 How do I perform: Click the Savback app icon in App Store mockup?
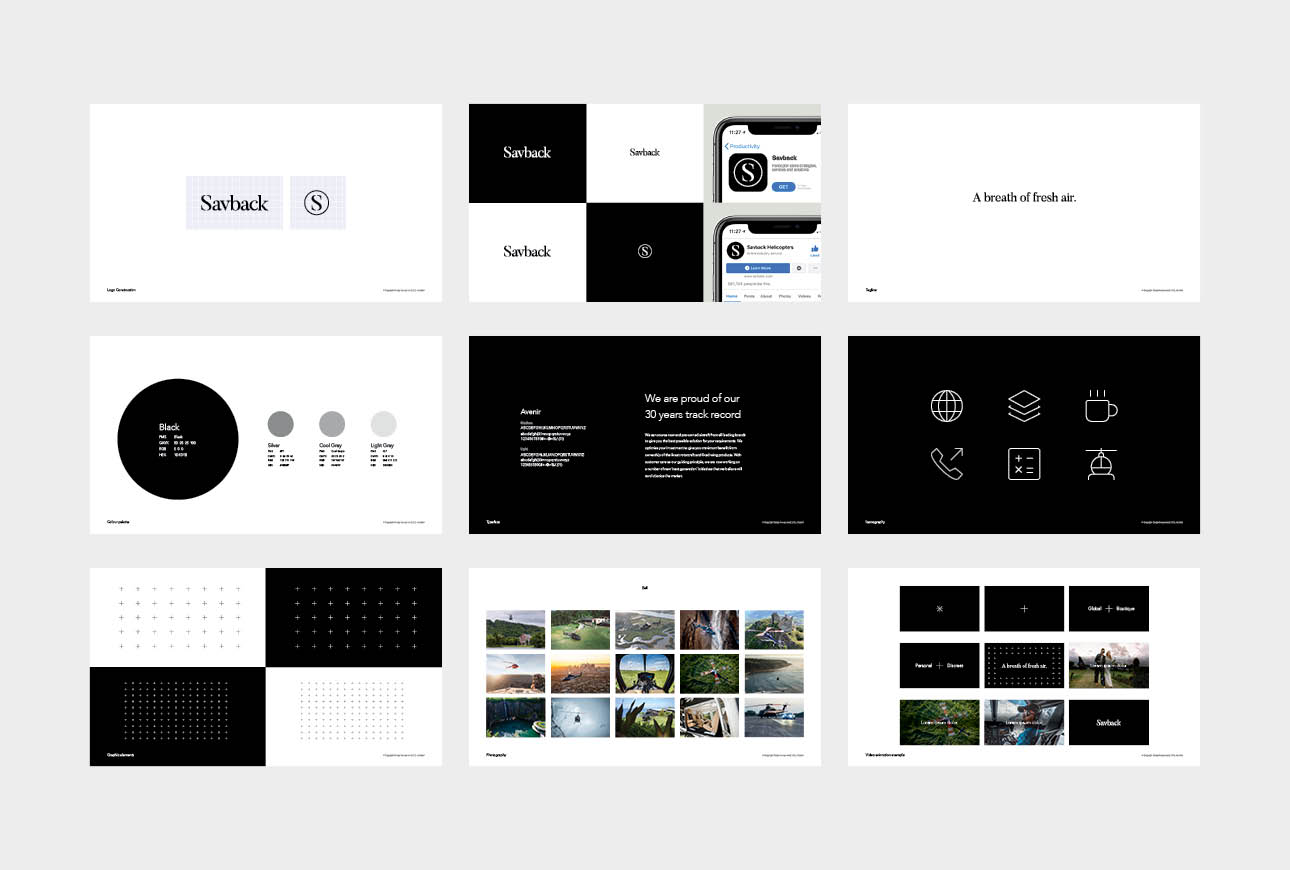point(748,172)
